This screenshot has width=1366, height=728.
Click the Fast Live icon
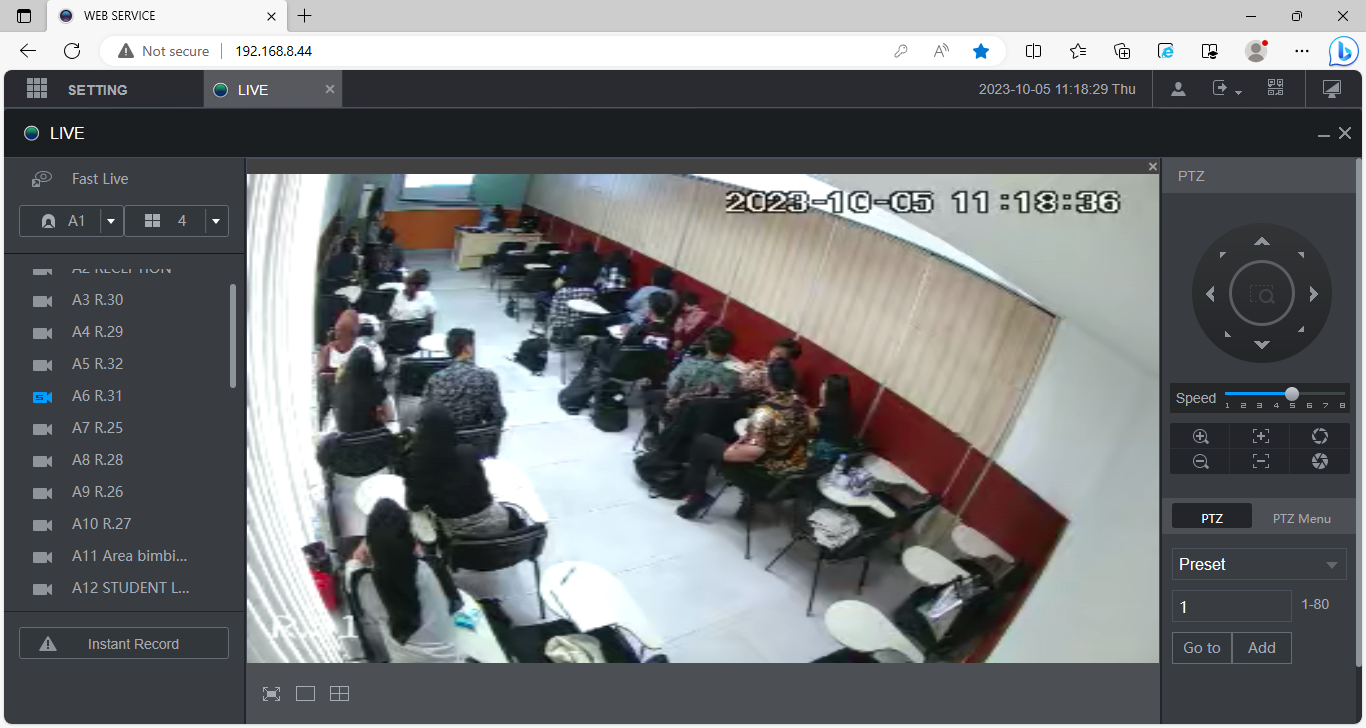coord(42,179)
